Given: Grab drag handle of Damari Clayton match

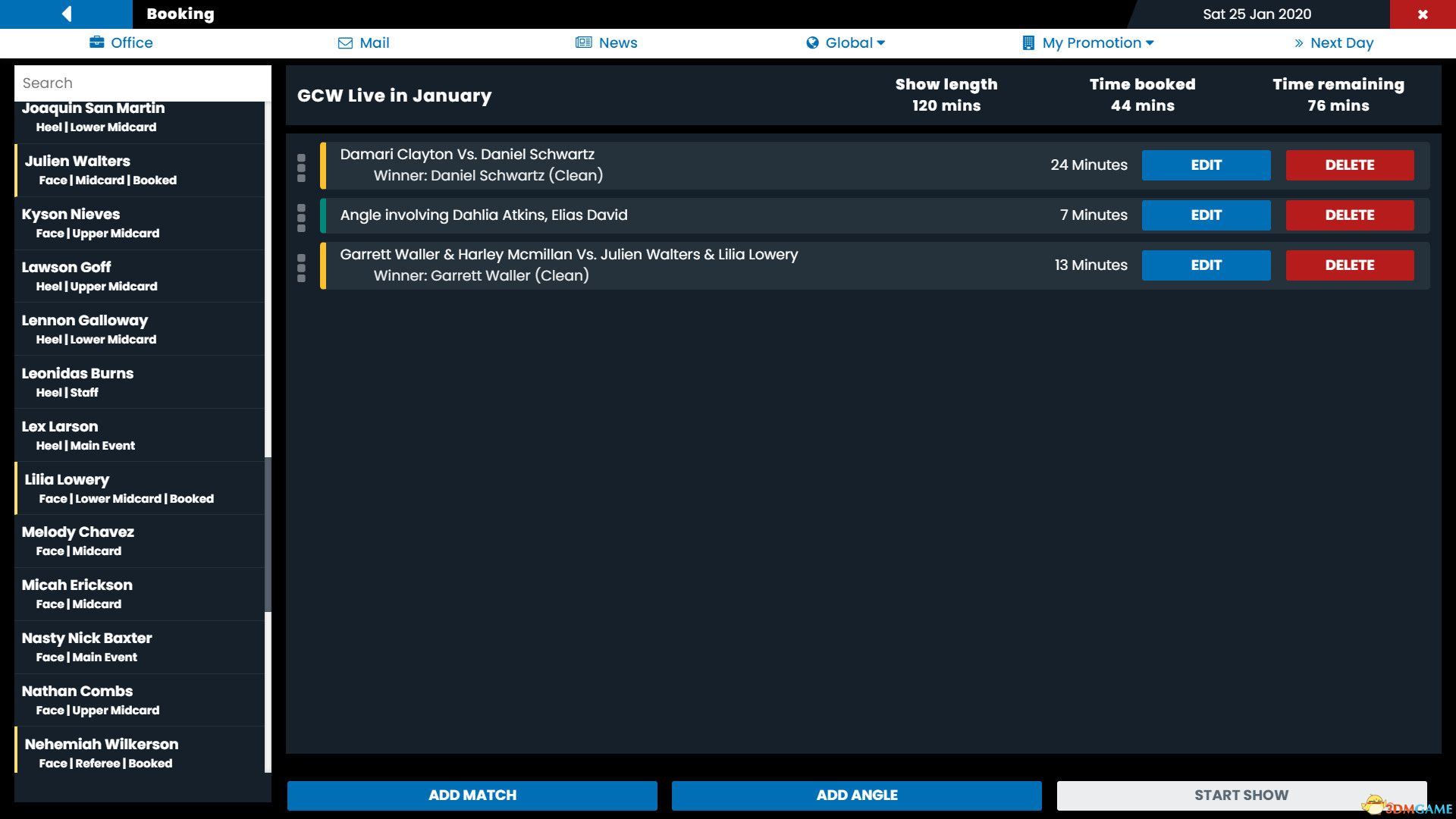Looking at the screenshot, I should click(301, 168).
